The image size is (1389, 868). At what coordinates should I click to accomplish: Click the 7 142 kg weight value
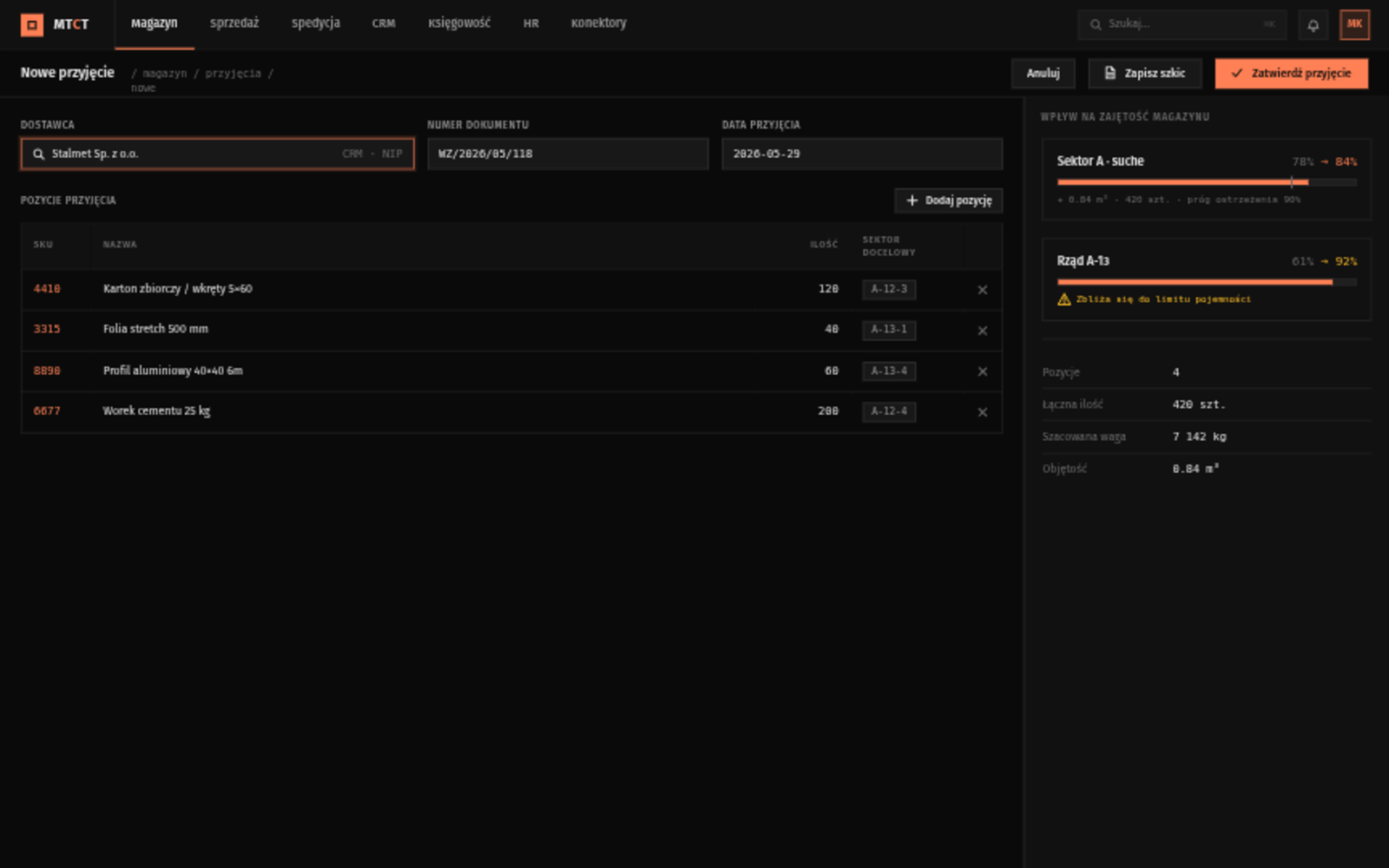coord(1199,437)
